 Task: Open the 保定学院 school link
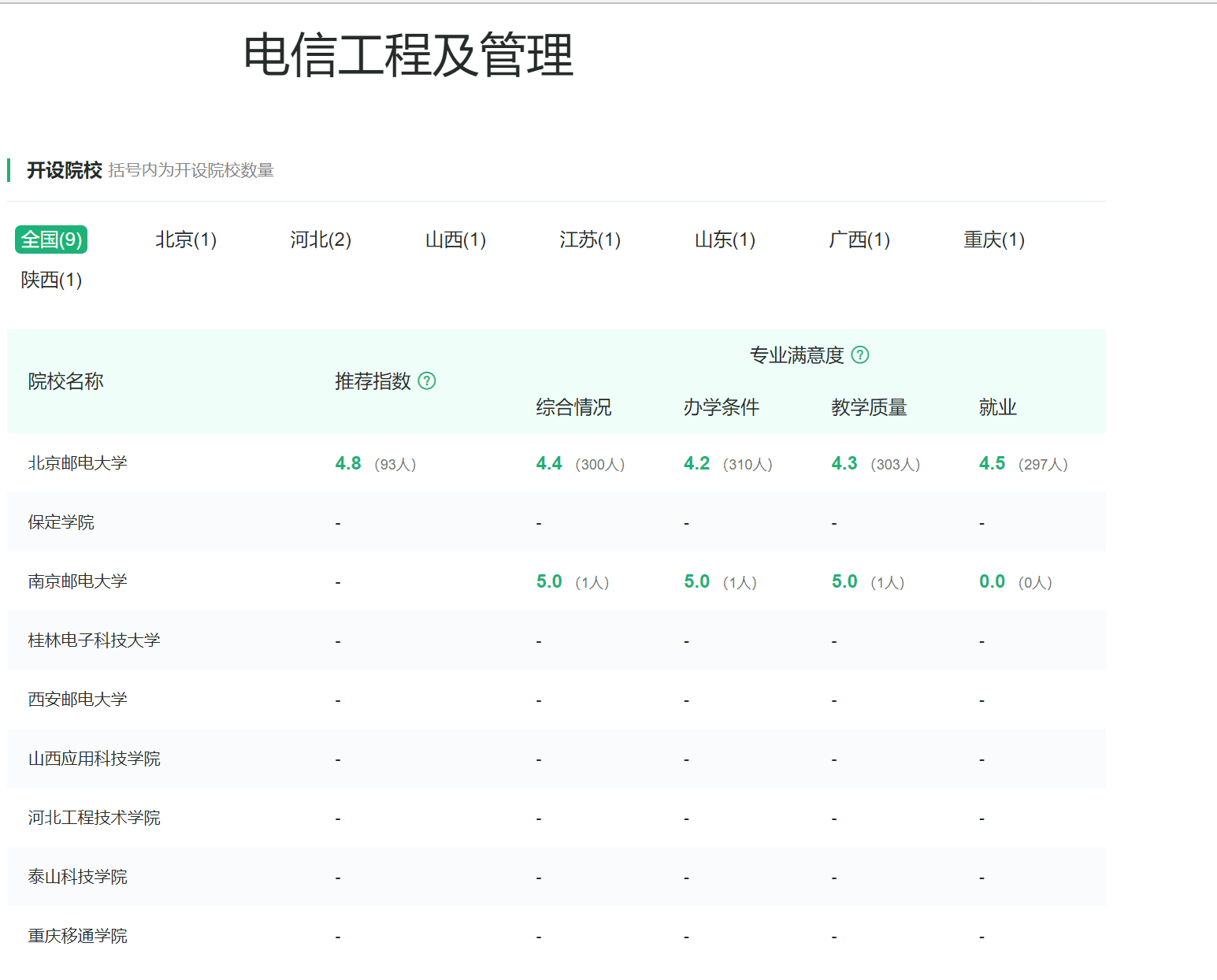pyautogui.click(x=60, y=522)
